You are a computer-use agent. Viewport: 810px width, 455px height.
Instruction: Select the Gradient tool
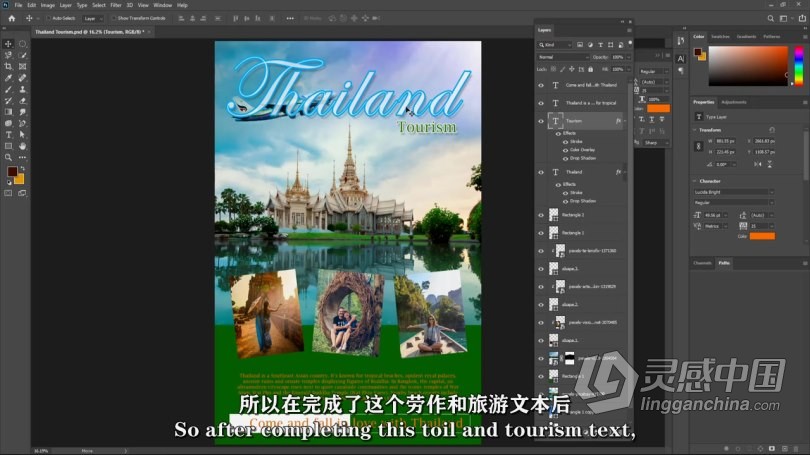click(x=8, y=112)
